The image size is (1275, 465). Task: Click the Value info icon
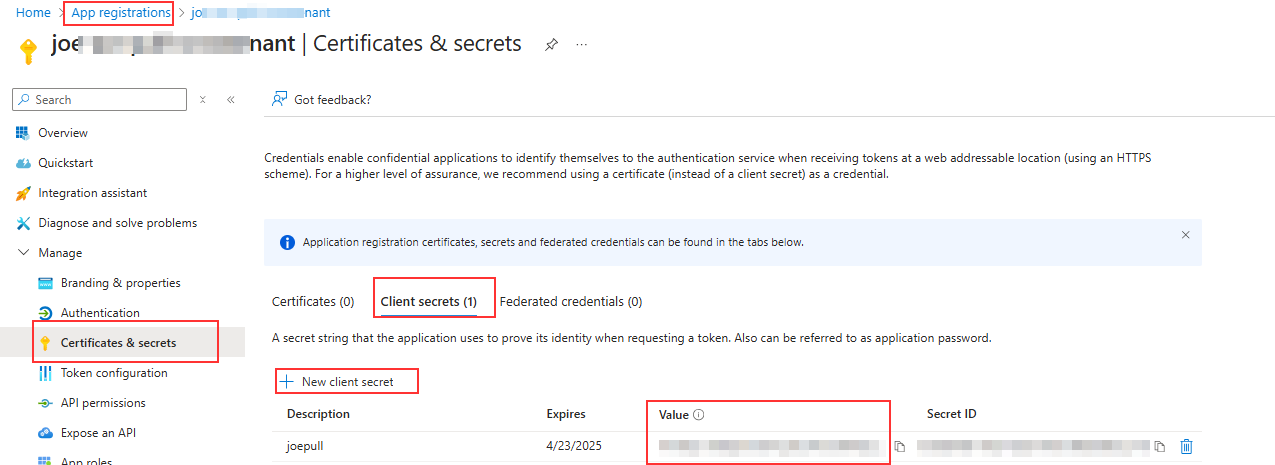tap(699, 414)
